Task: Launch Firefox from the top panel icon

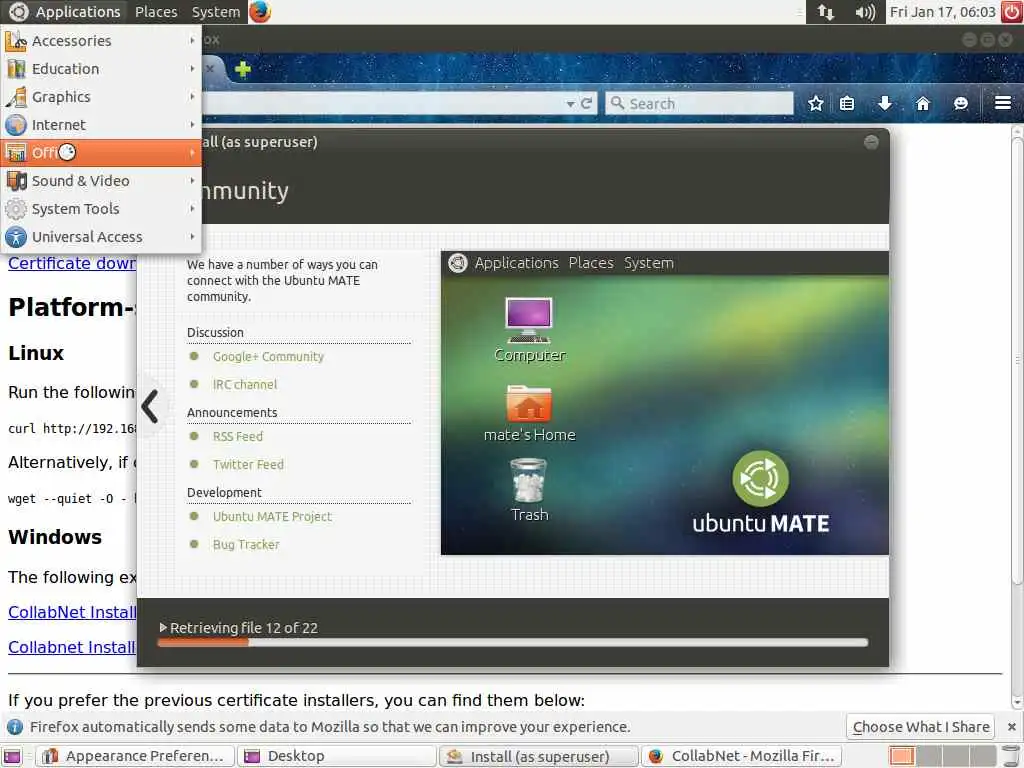Action: point(260,12)
